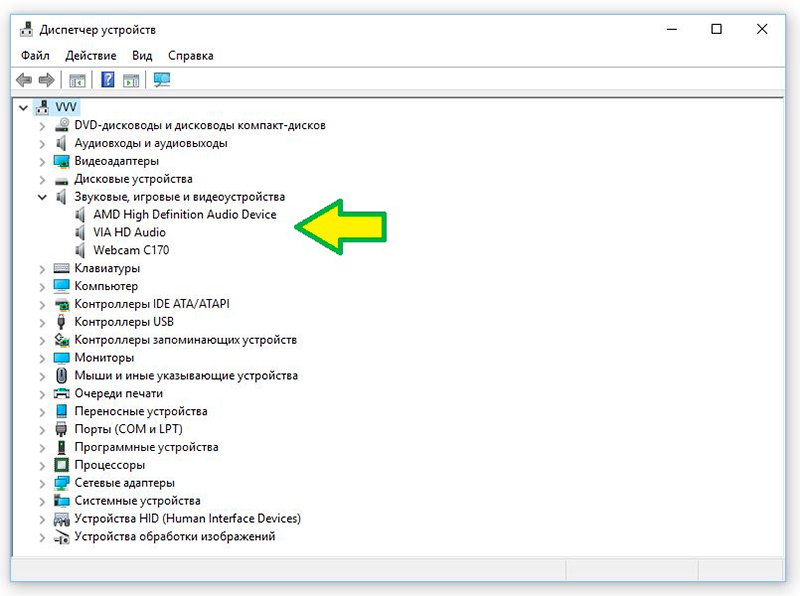Click the Forward arrow in the toolbar
The height and width of the screenshot is (596, 800).
tap(46, 80)
